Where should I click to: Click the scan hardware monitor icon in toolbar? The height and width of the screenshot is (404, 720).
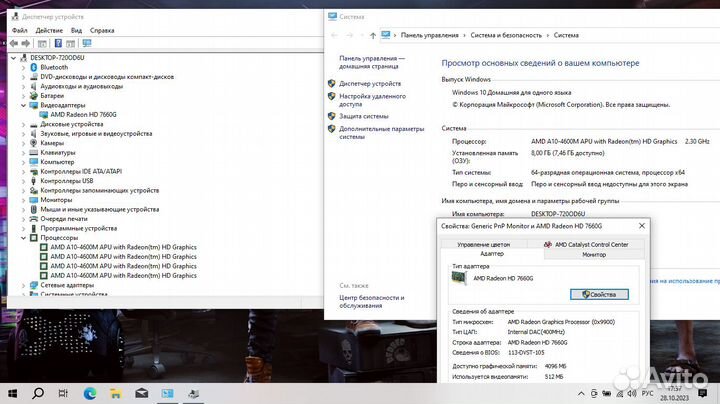87,43
